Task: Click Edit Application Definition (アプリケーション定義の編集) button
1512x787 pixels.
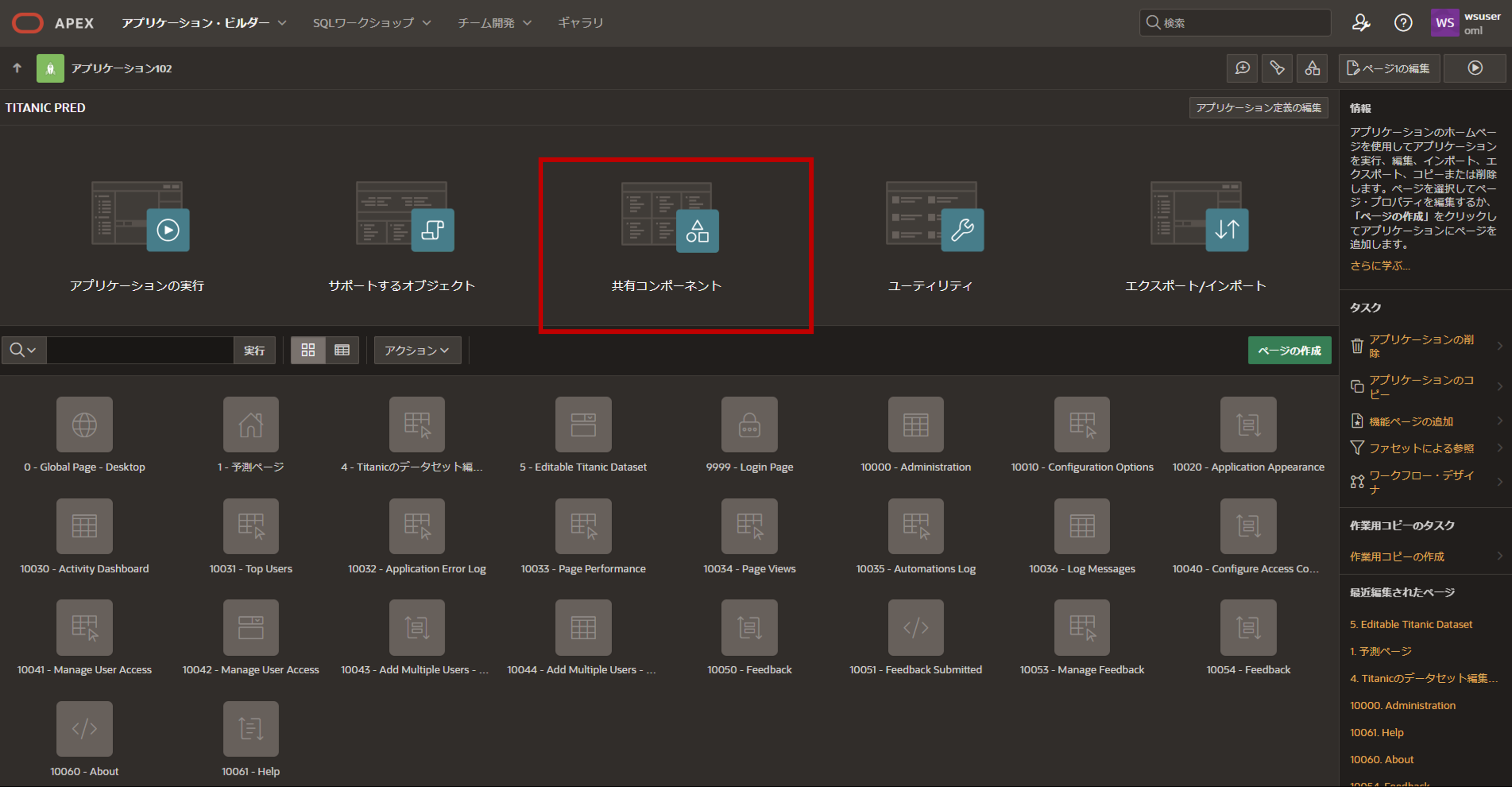Action: (1258, 108)
